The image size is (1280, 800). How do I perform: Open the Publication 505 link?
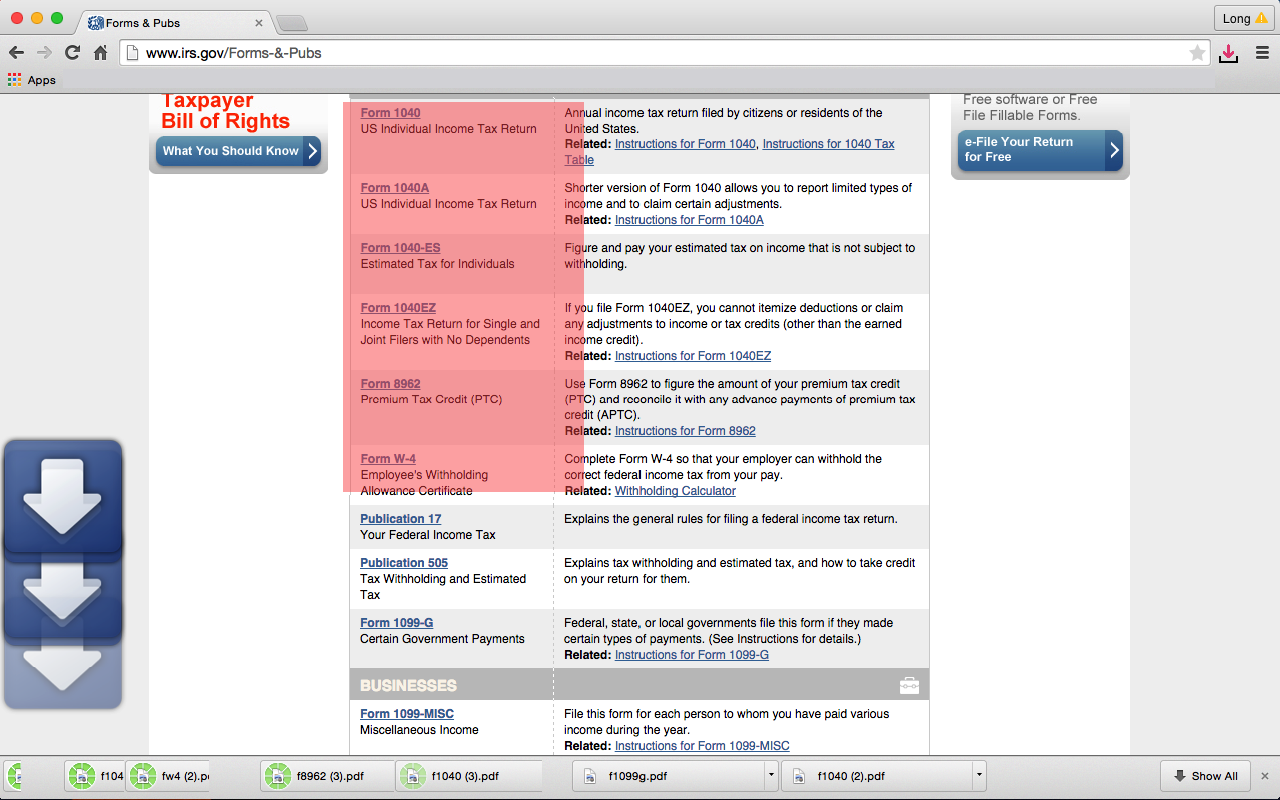[x=404, y=563]
